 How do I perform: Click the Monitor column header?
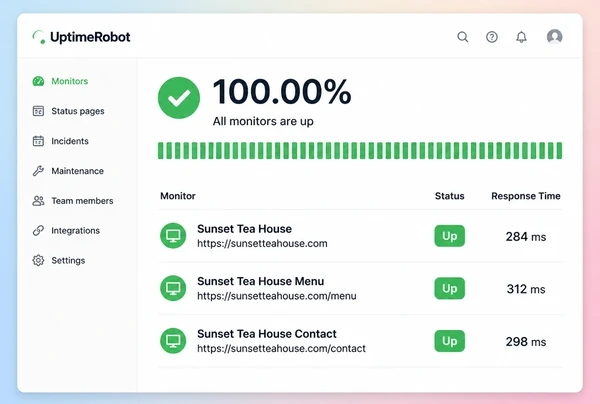tap(178, 196)
